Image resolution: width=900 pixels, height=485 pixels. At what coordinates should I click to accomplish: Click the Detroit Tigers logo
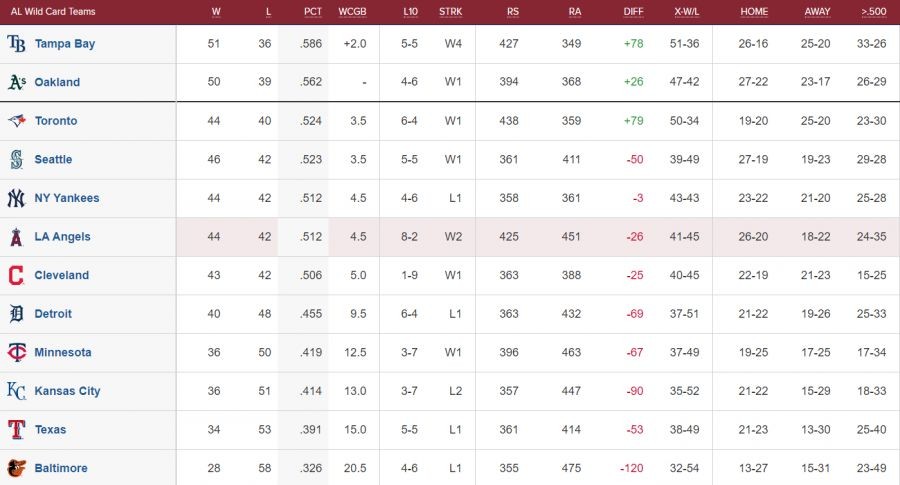16,314
